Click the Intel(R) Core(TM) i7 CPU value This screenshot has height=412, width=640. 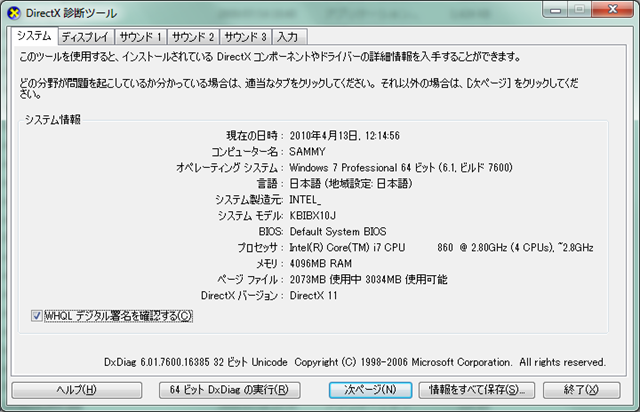[x=441, y=247]
